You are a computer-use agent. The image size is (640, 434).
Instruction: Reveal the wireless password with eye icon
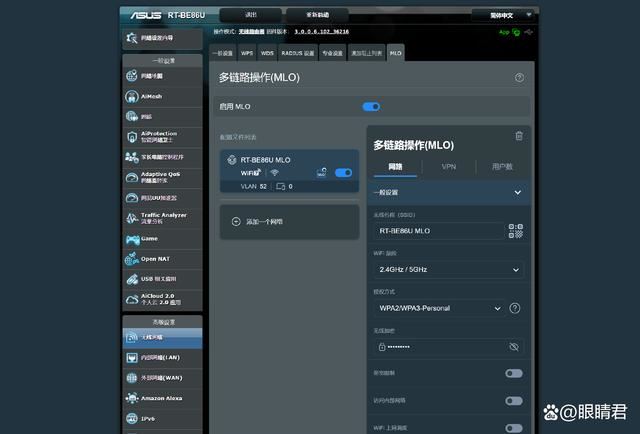[514, 346]
